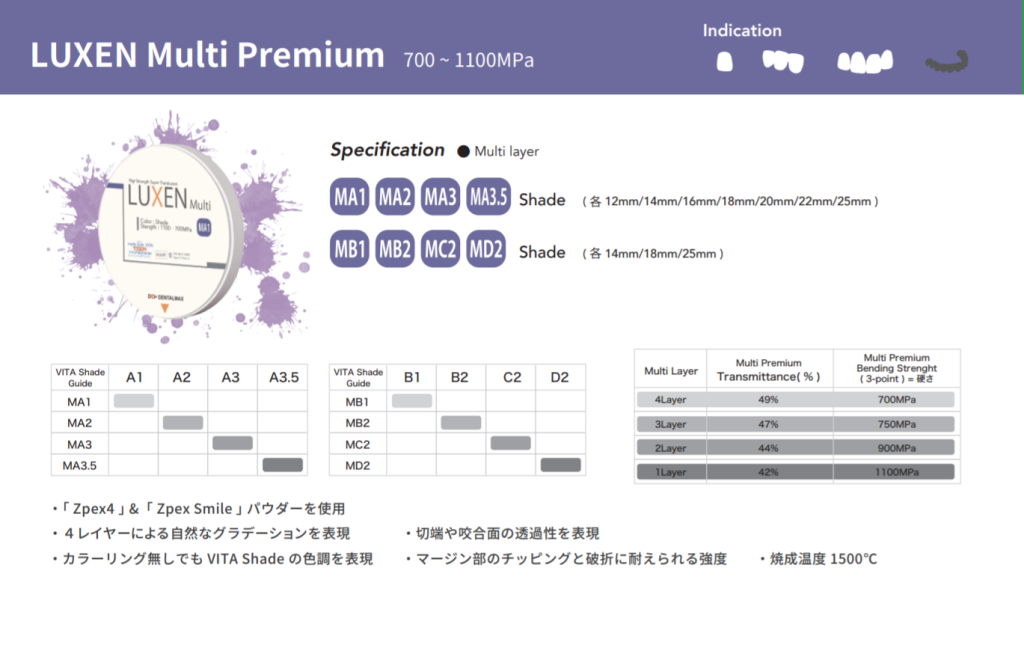This screenshot has height=651, width=1024.
Task: Select the 4Layer row in the table
Action: (796, 399)
